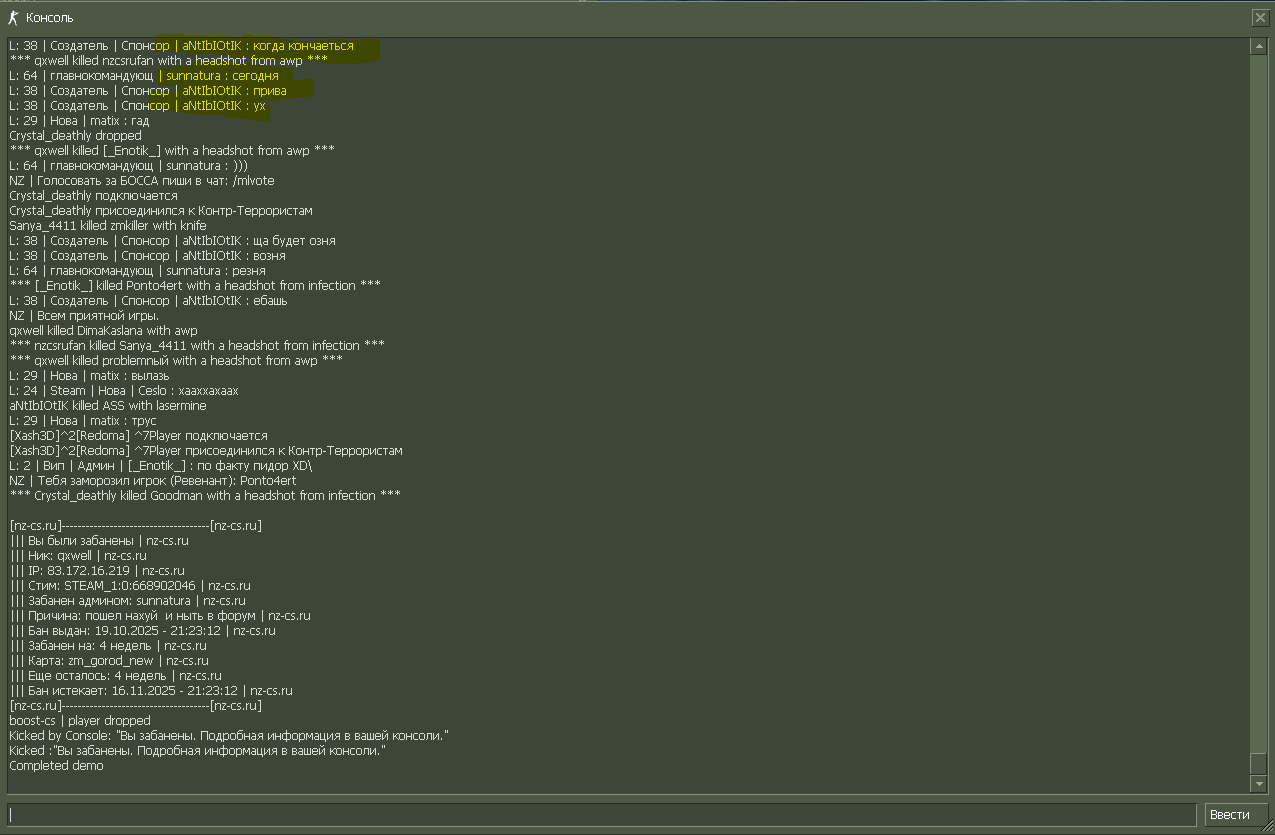This screenshot has height=835, width=1275.
Task: Close the Консоль window
Action: 1259,18
